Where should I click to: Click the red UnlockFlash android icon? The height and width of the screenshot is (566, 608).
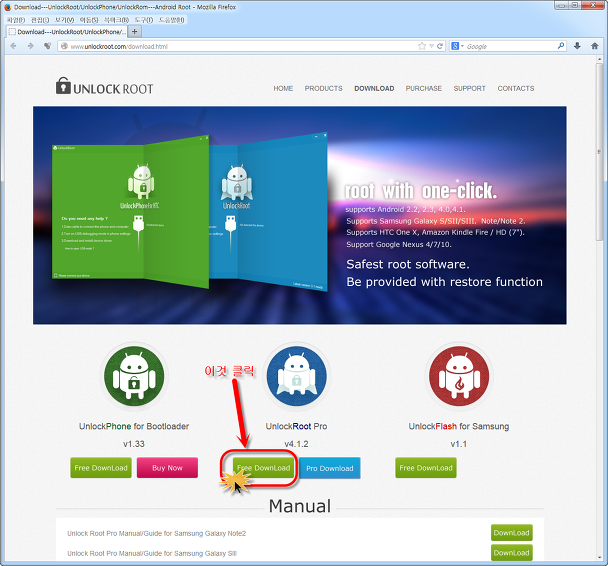click(459, 376)
